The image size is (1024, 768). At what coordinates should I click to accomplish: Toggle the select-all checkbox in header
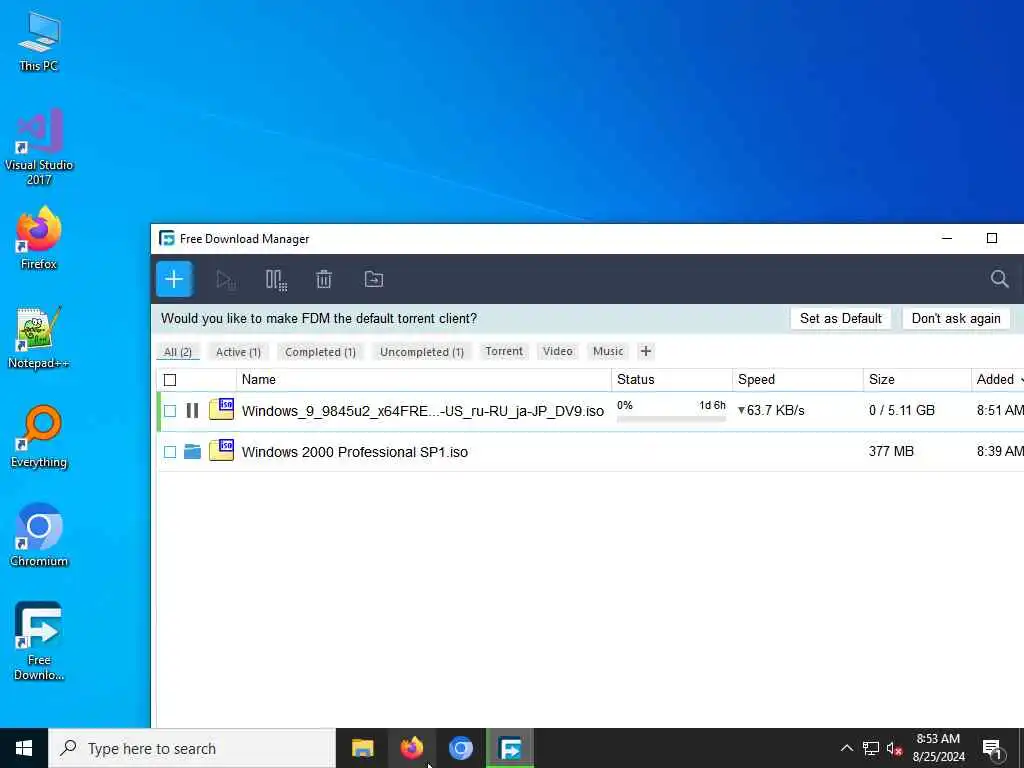tap(170, 379)
